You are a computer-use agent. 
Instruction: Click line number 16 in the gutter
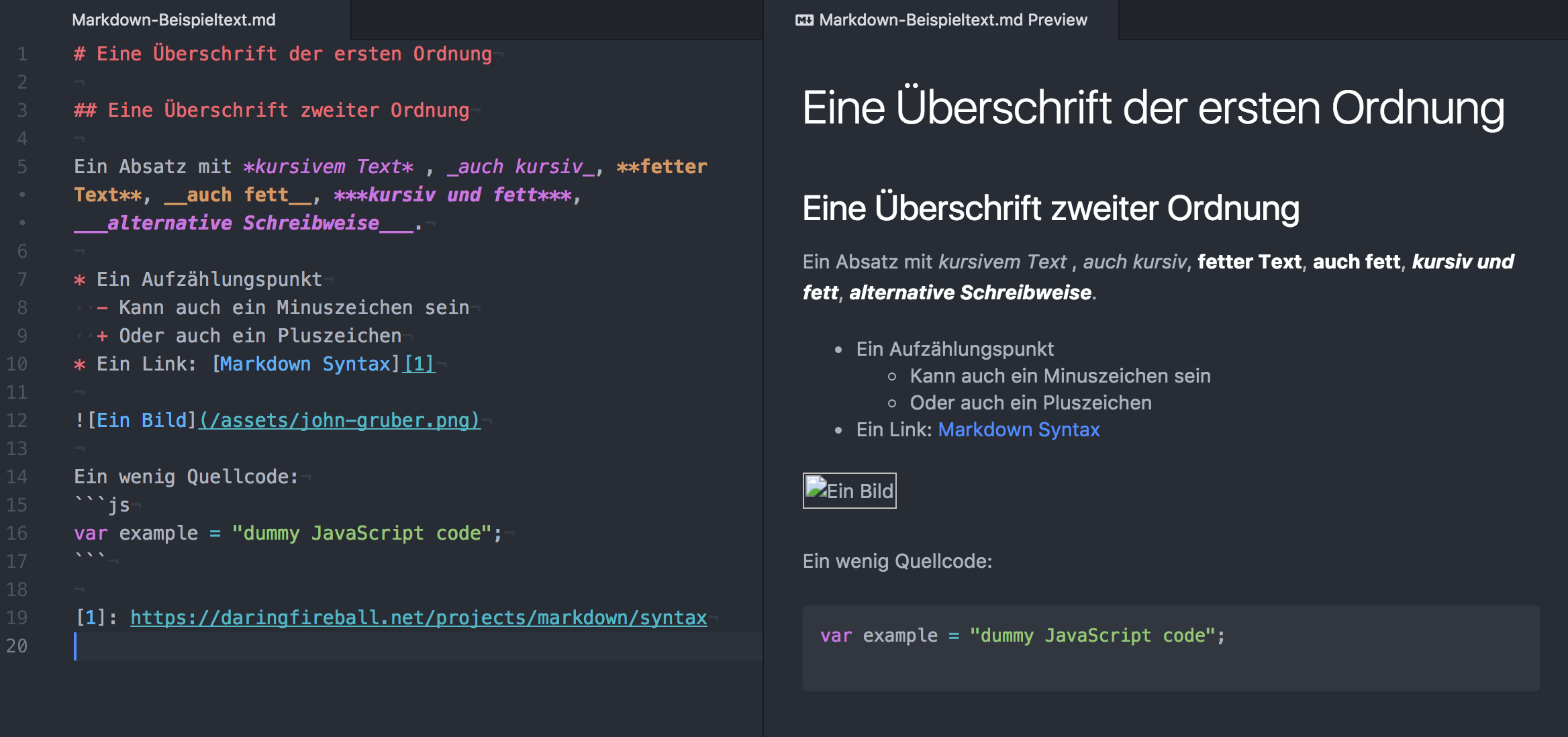pyautogui.click(x=17, y=533)
